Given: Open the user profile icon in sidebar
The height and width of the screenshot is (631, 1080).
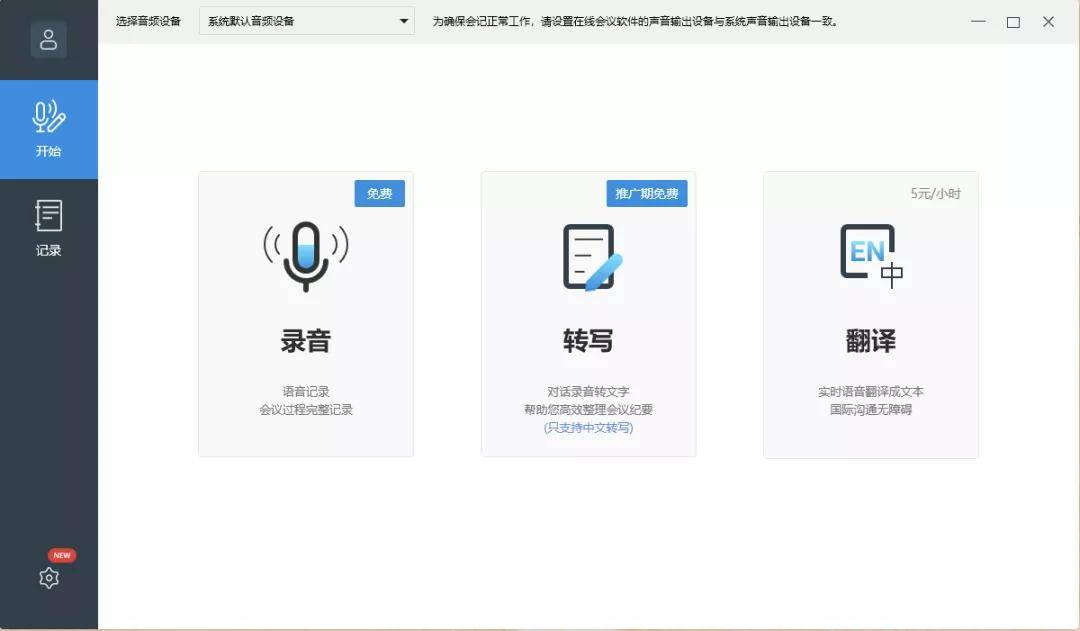Looking at the screenshot, I should 48,38.
